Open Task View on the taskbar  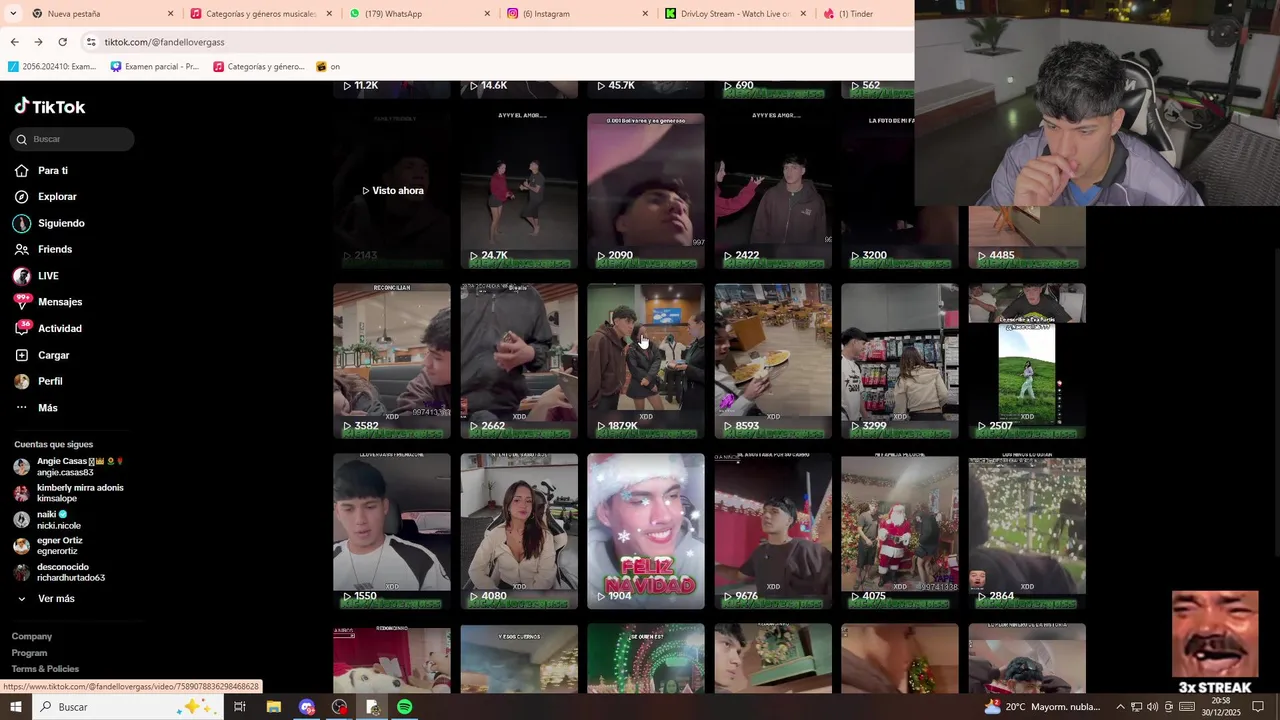(x=240, y=707)
